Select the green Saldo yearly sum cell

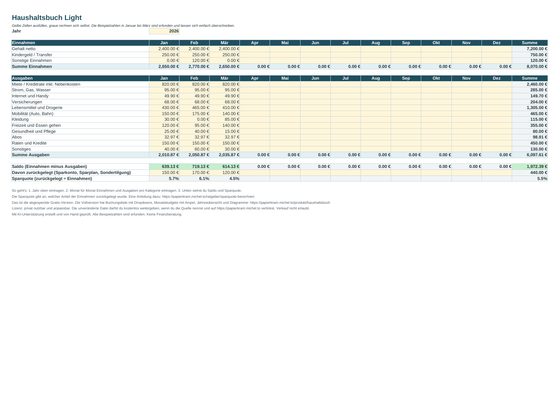530,166
